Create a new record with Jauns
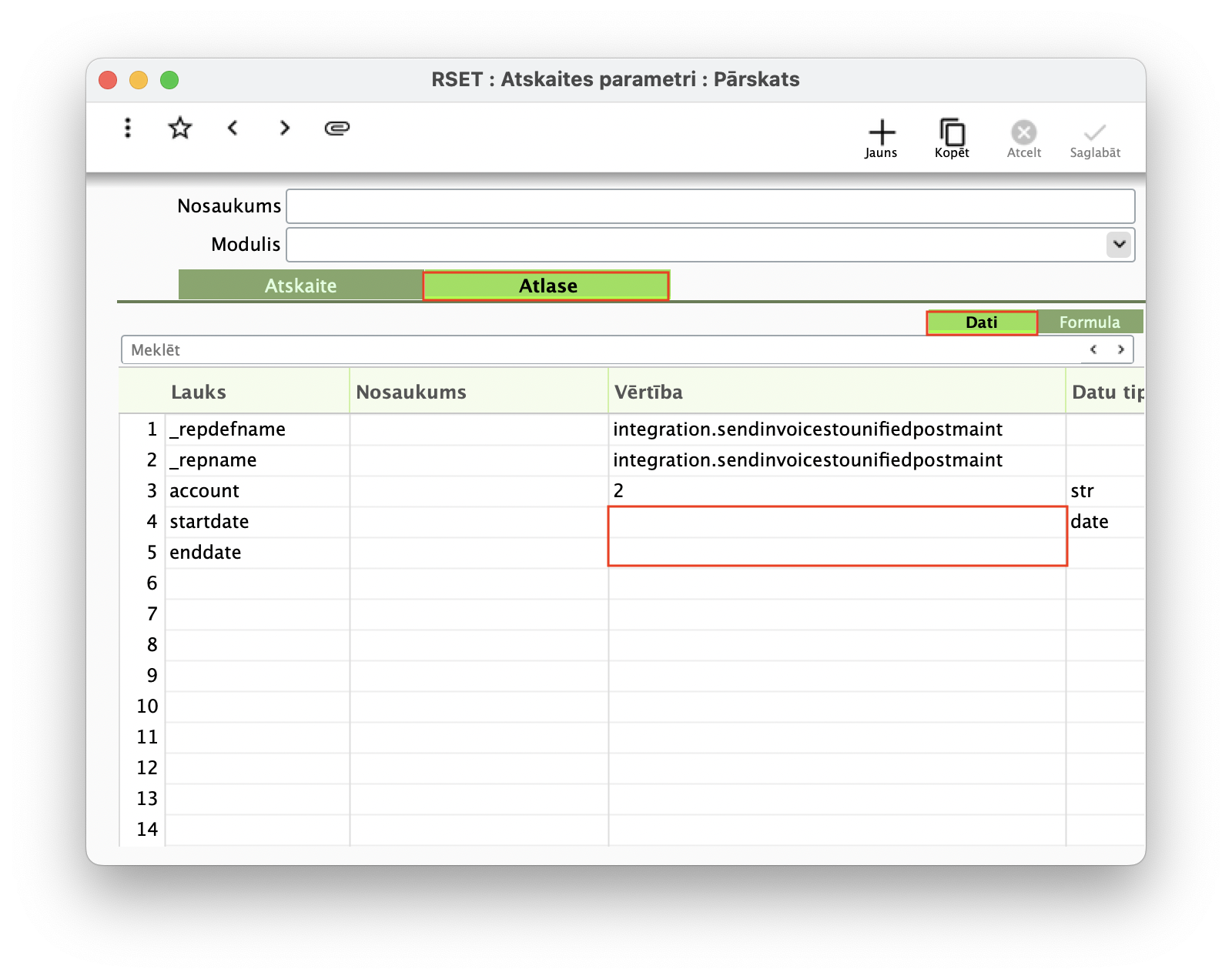The image size is (1232, 979). (882, 139)
